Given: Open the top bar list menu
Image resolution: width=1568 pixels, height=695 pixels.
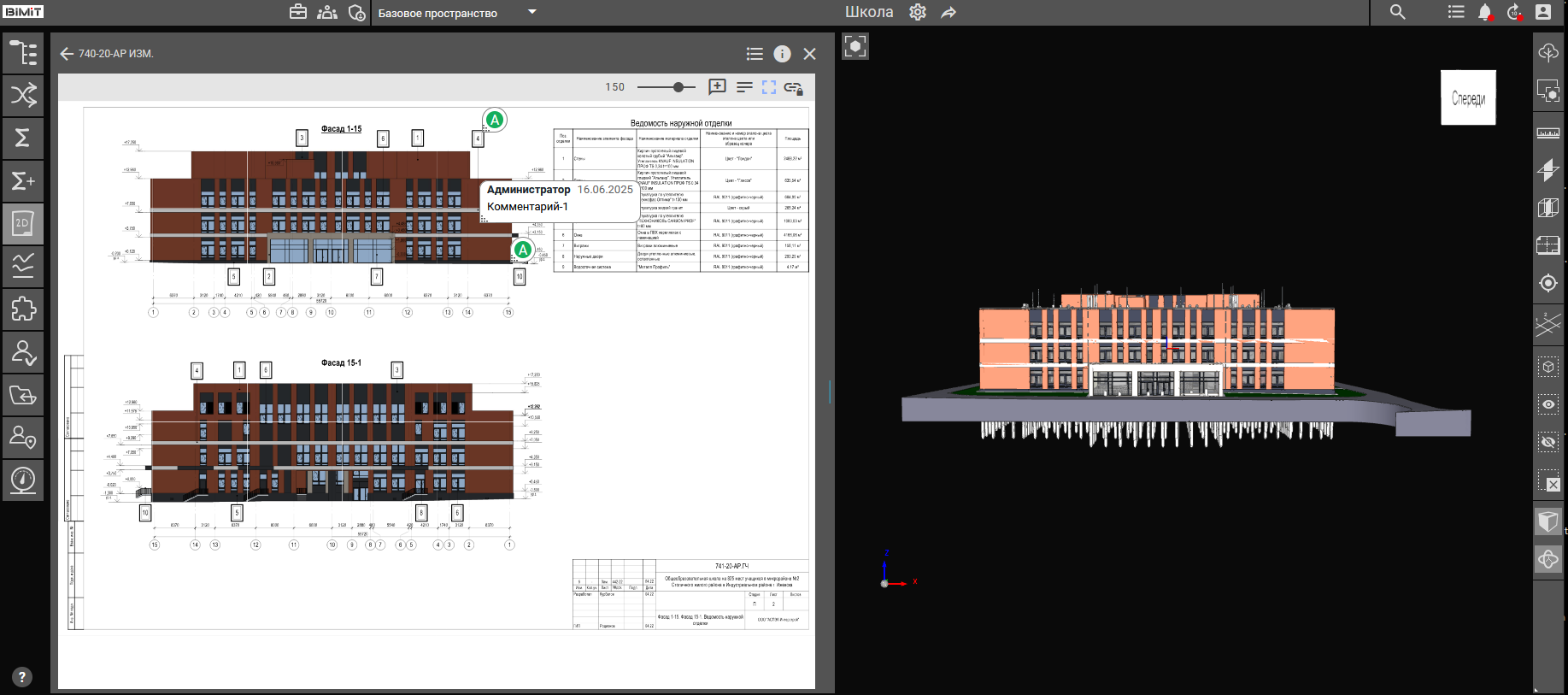Looking at the screenshot, I should [1456, 13].
